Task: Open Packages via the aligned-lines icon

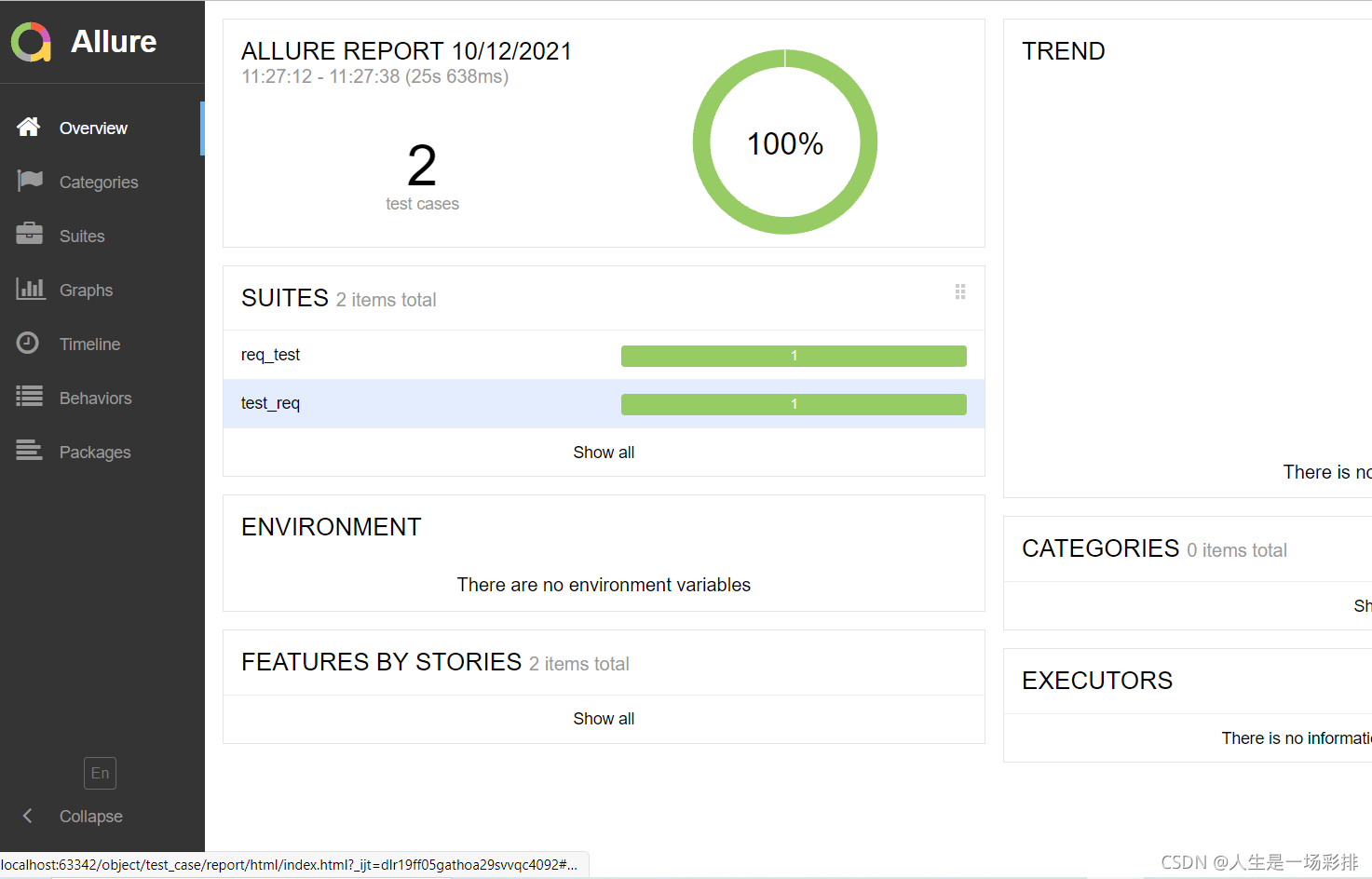Action: point(30,451)
